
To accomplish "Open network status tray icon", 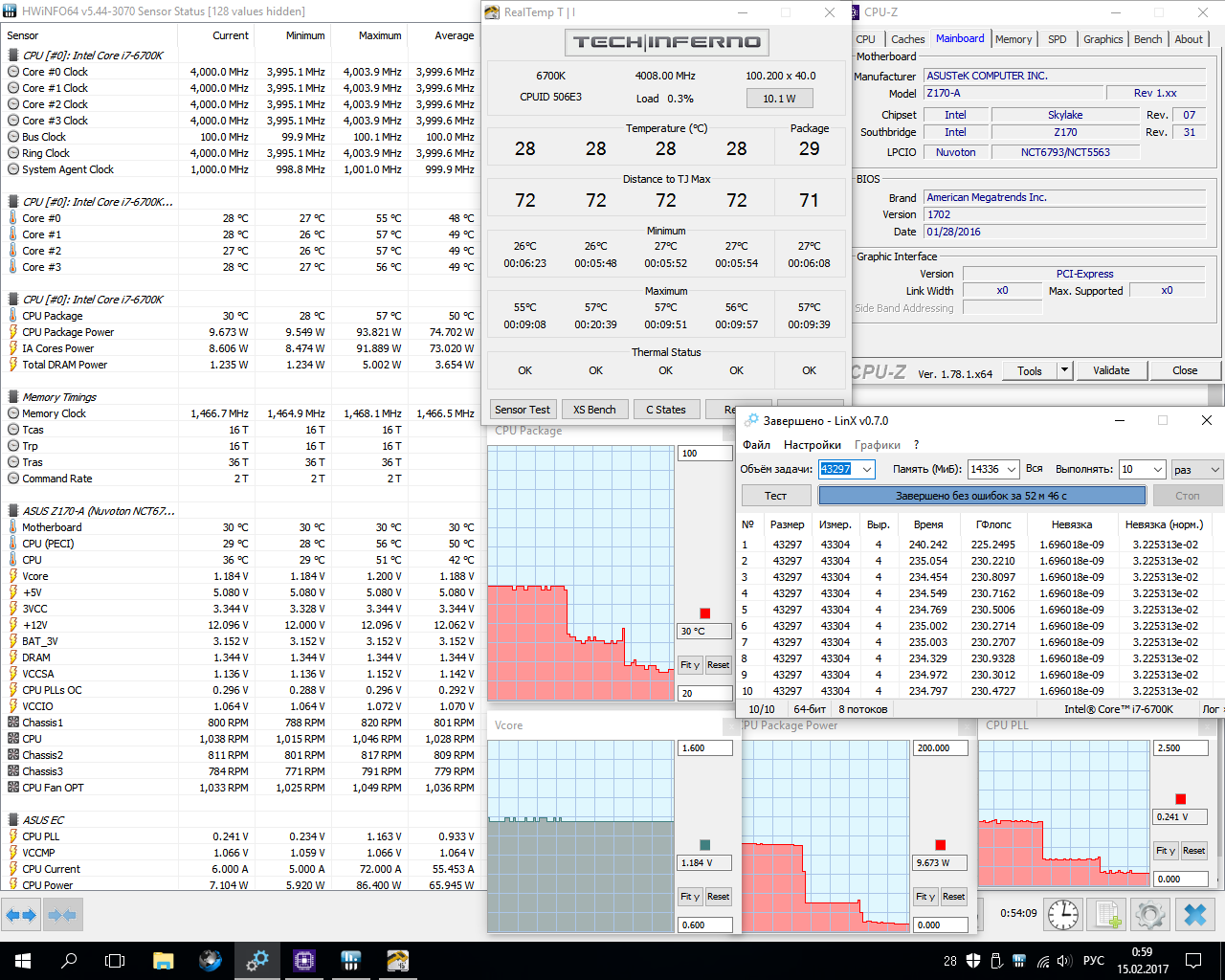I will (1042, 961).
